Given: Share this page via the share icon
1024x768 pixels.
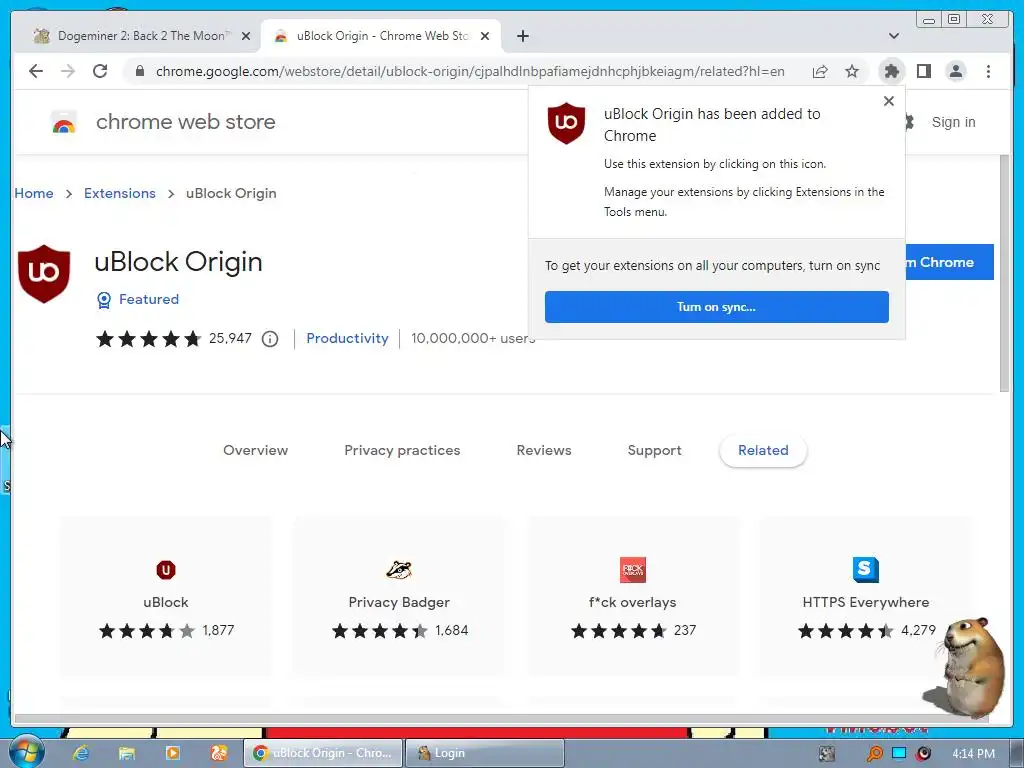Looking at the screenshot, I should tap(820, 71).
